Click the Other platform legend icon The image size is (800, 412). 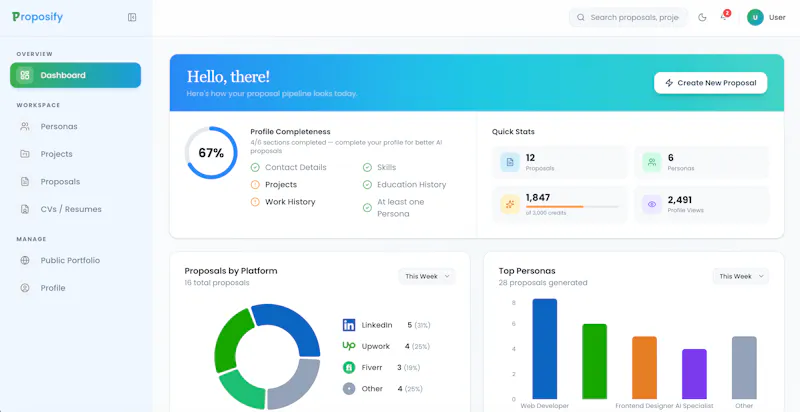pyautogui.click(x=349, y=389)
